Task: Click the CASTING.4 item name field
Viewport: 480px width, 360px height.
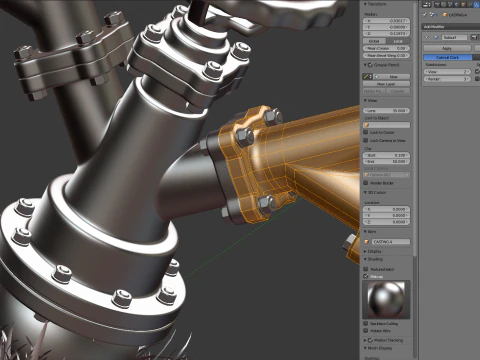Action: click(390, 242)
